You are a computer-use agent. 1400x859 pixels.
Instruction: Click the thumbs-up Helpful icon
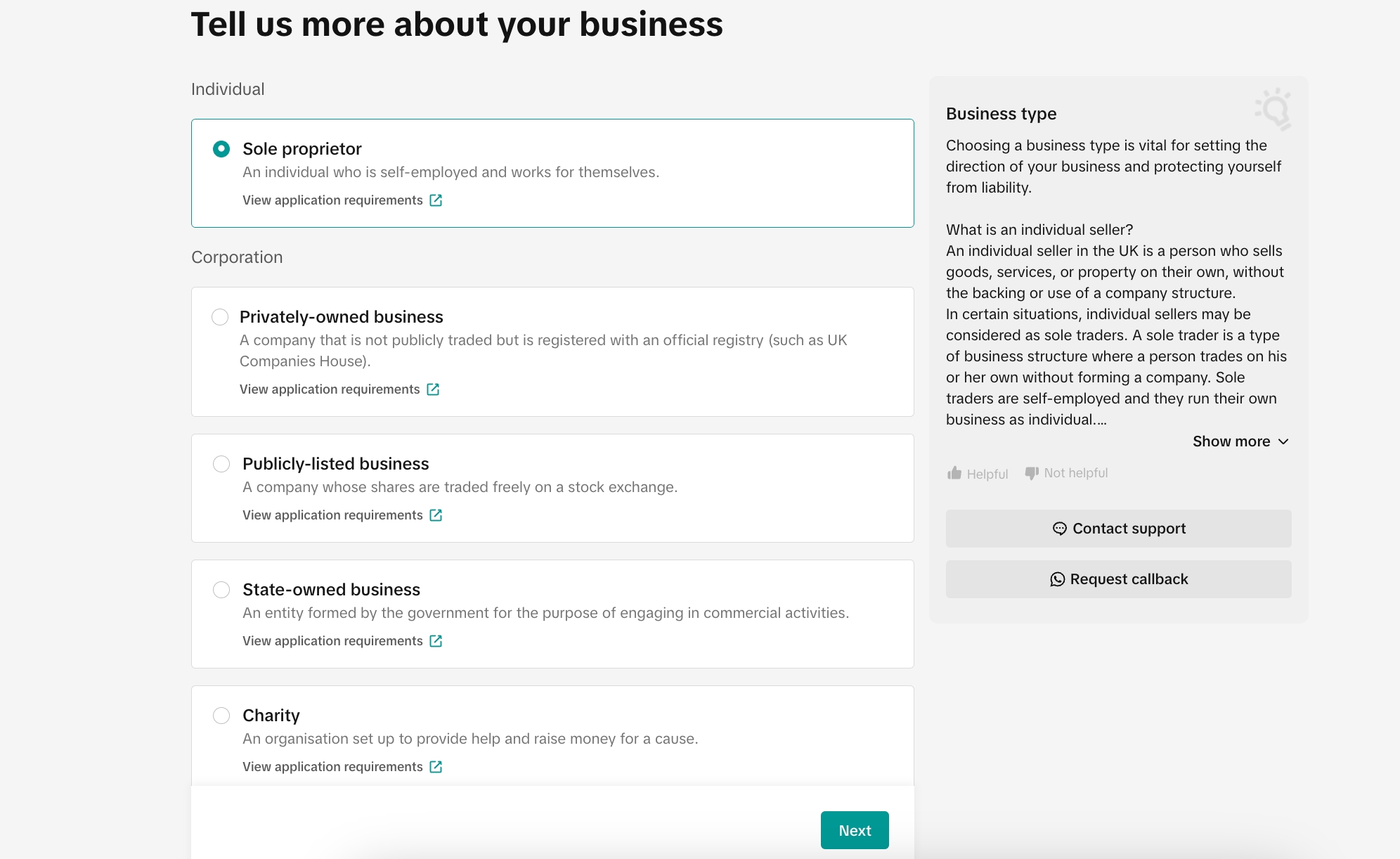point(954,473)
